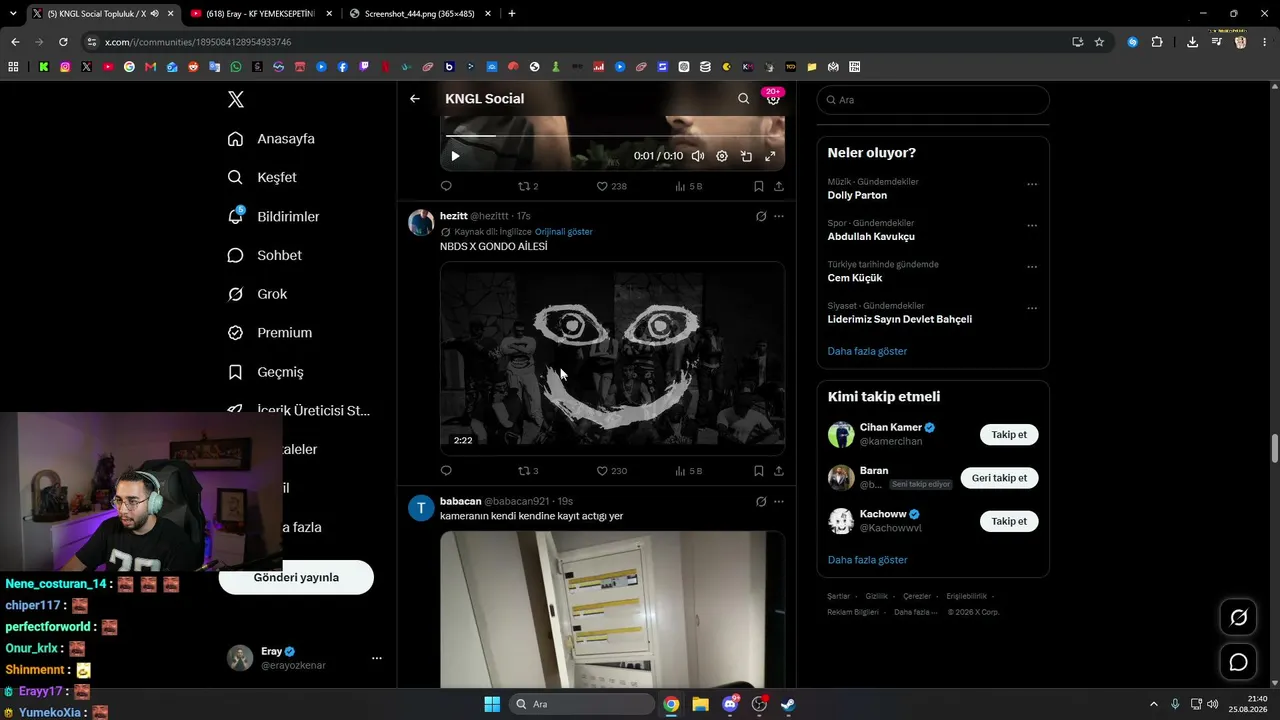Seek along the top video's progress bar

[612, 135]
